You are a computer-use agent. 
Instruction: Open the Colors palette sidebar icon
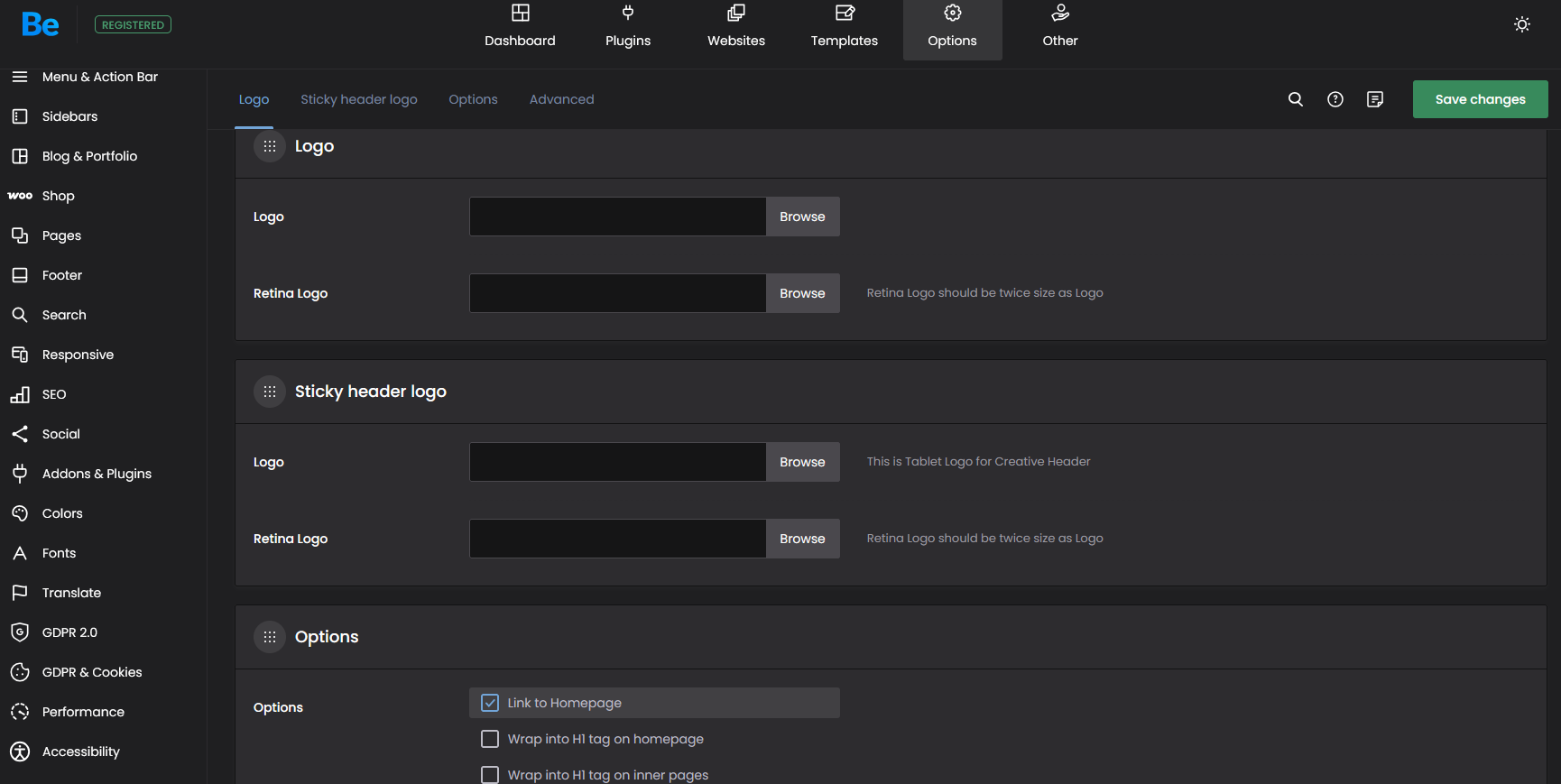pos(20,513)
